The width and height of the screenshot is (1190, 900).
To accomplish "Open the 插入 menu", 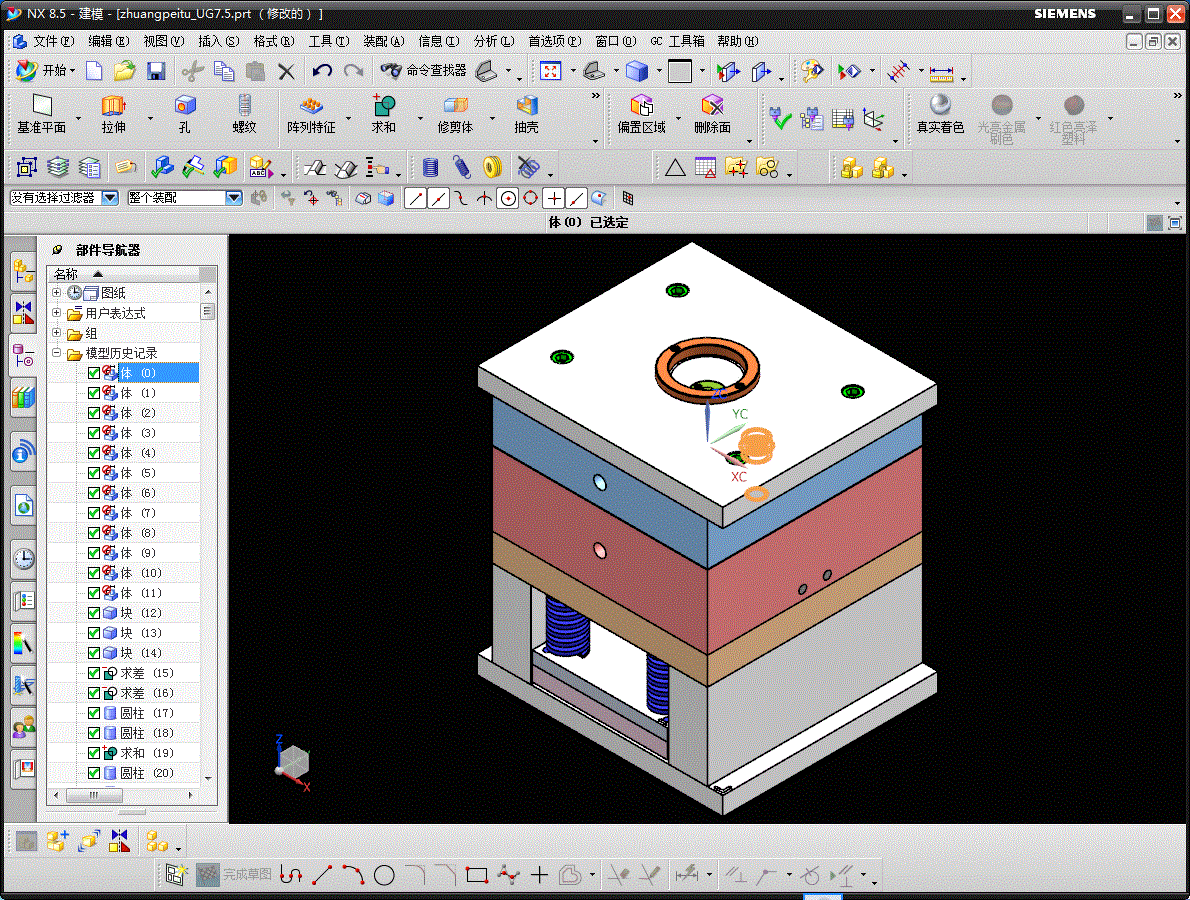I will [218, 41].
